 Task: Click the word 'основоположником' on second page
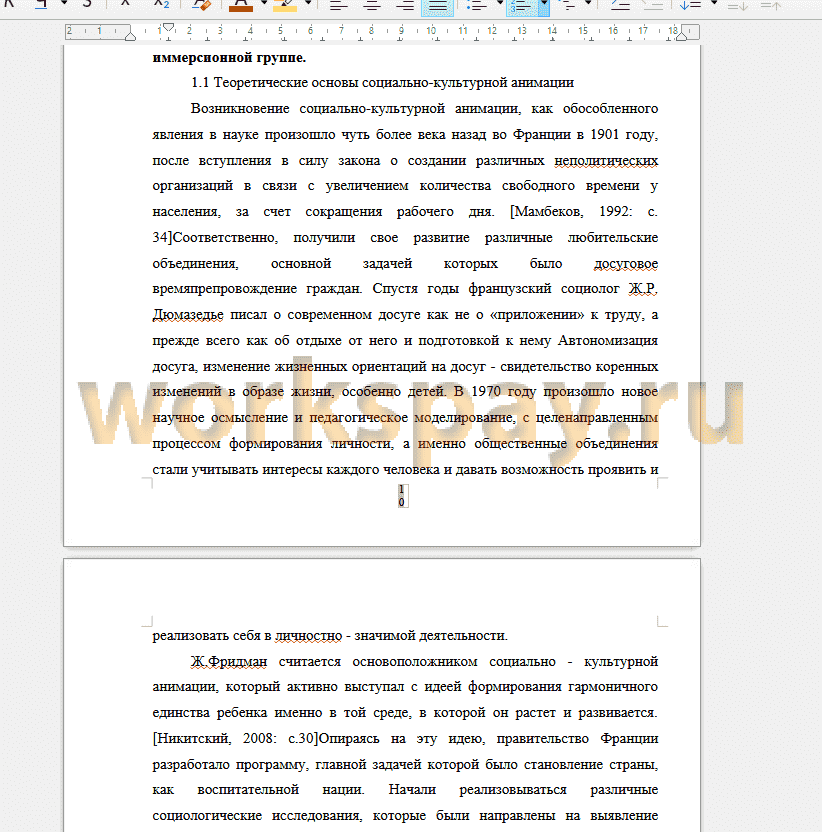click(414, 662)
